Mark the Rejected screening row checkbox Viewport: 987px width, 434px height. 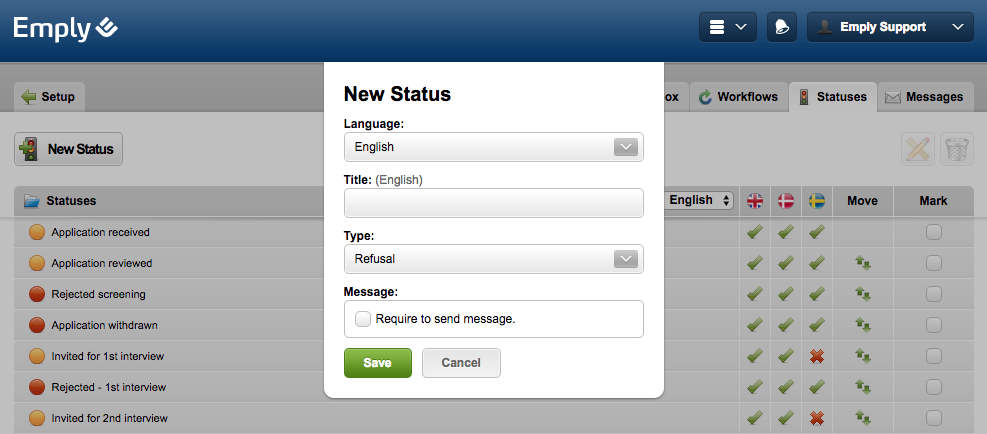(x=933, y=294)
